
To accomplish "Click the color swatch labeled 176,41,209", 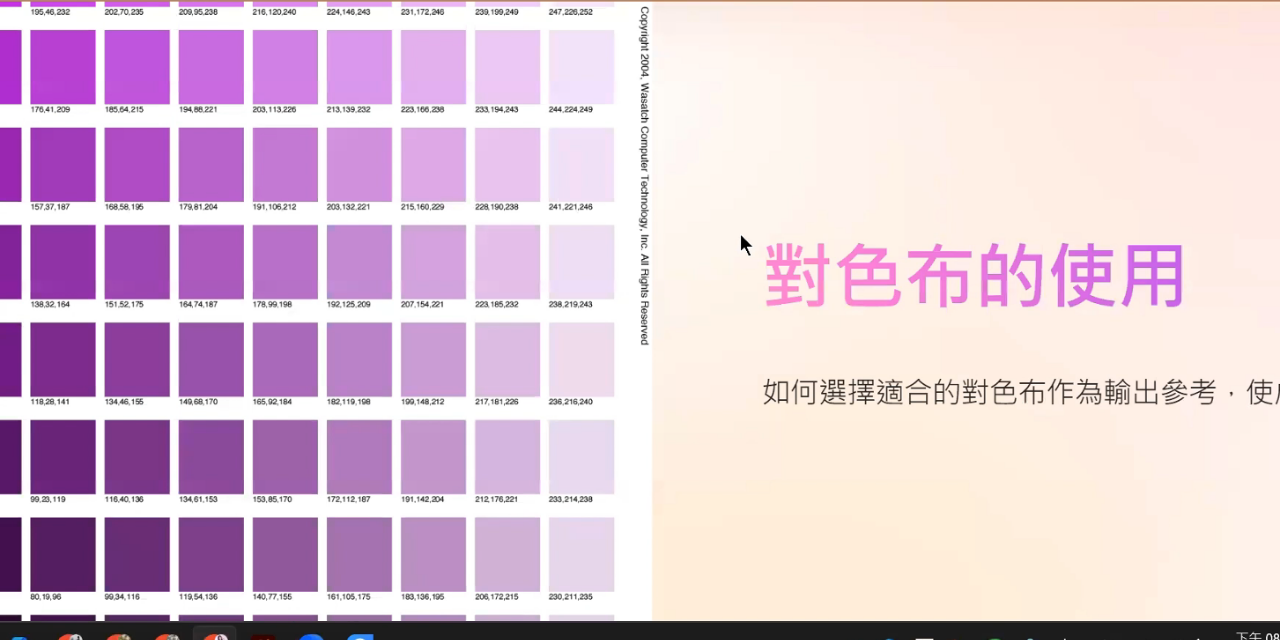I will [63, 66].
